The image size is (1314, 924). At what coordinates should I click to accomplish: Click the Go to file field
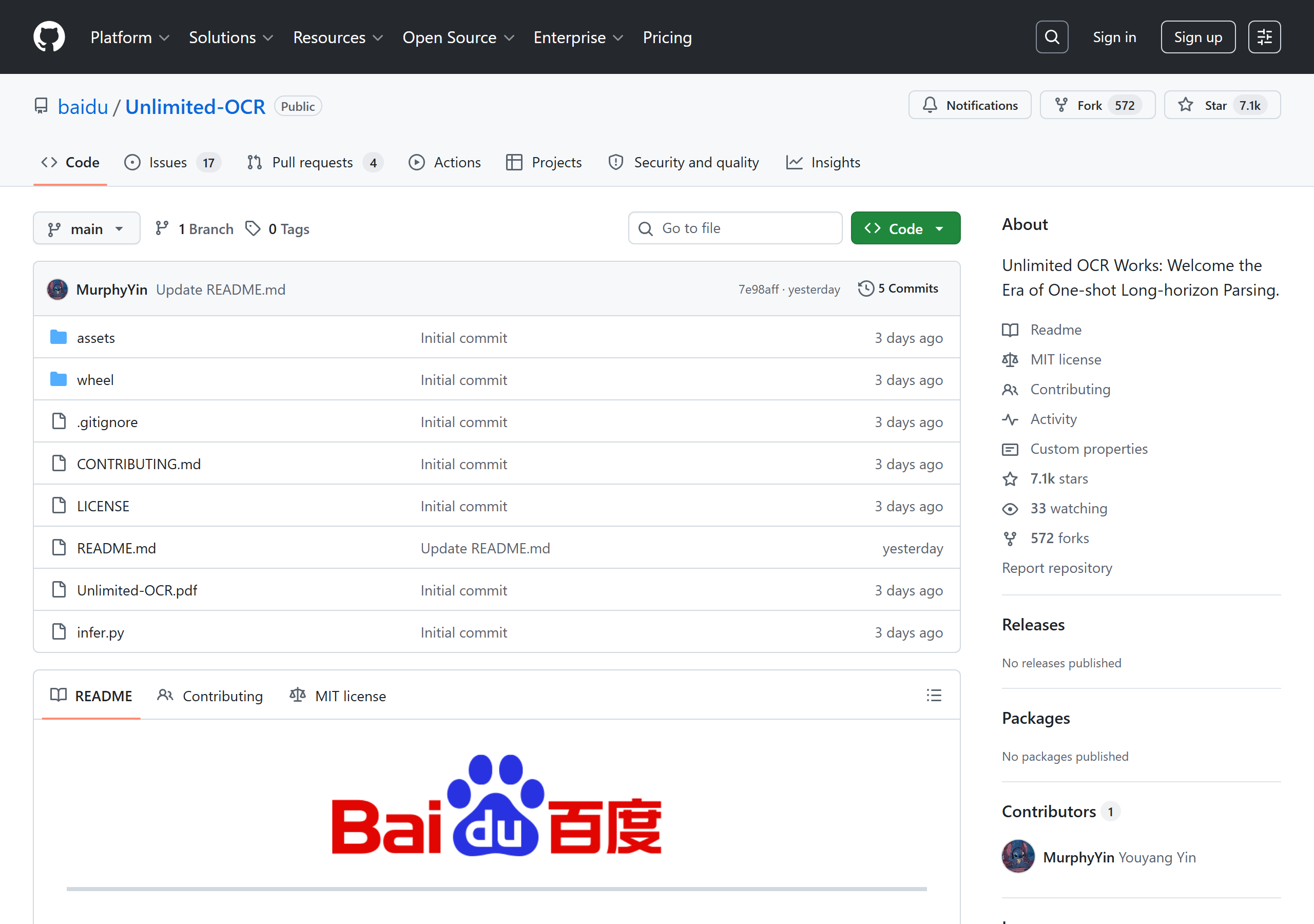pyautogui.click(x=735, y=228)
